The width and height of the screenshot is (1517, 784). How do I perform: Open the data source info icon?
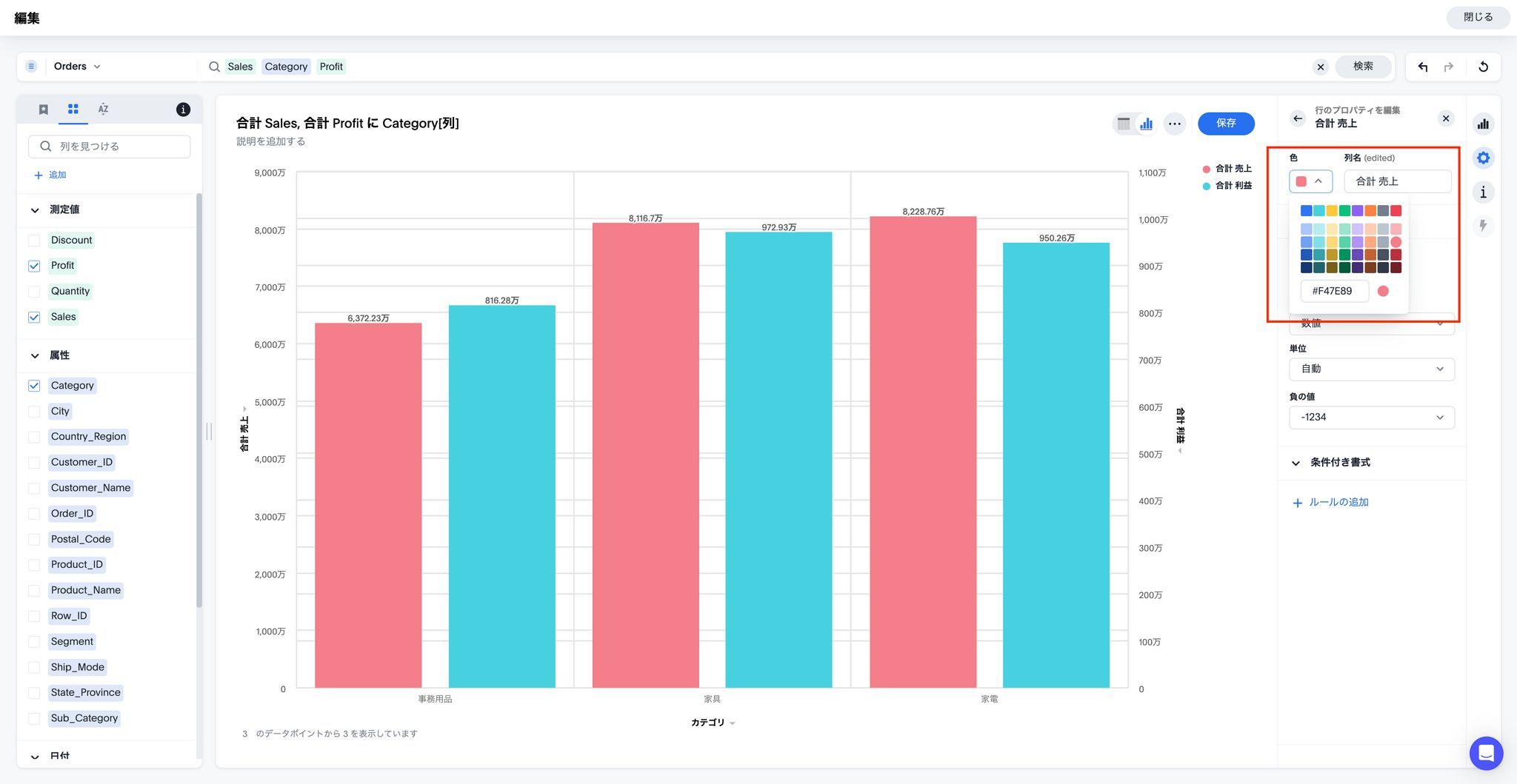click(183, 110)
